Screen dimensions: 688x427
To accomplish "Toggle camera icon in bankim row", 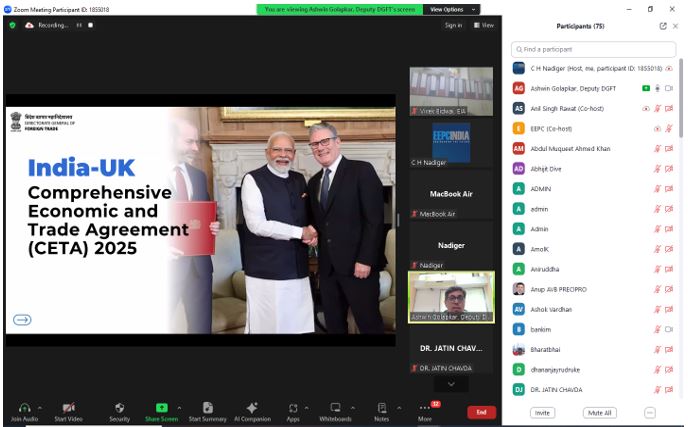I will pos(669,330).
